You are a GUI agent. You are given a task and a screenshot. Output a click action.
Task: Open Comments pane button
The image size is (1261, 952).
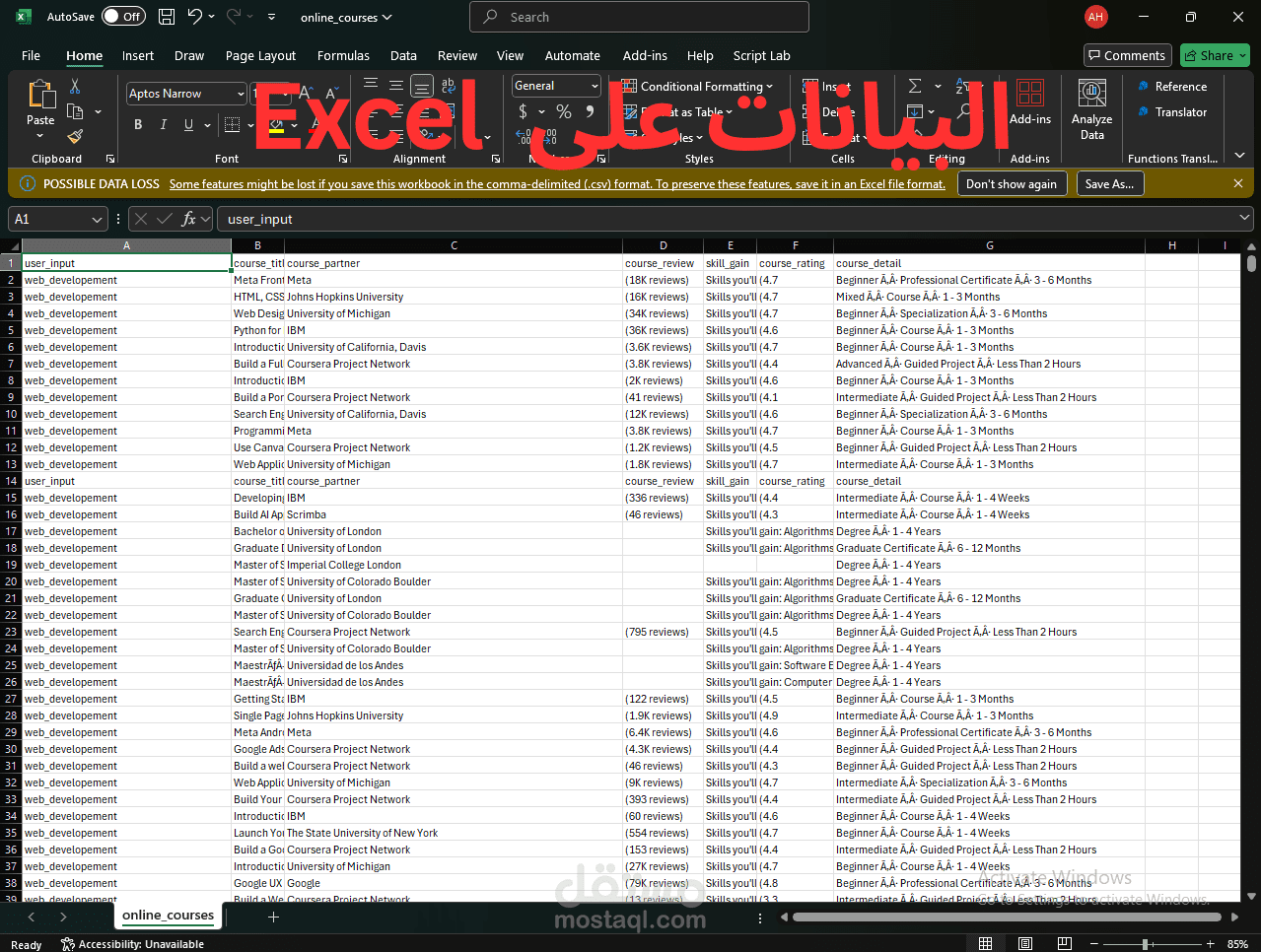(x=1127, y=55)
